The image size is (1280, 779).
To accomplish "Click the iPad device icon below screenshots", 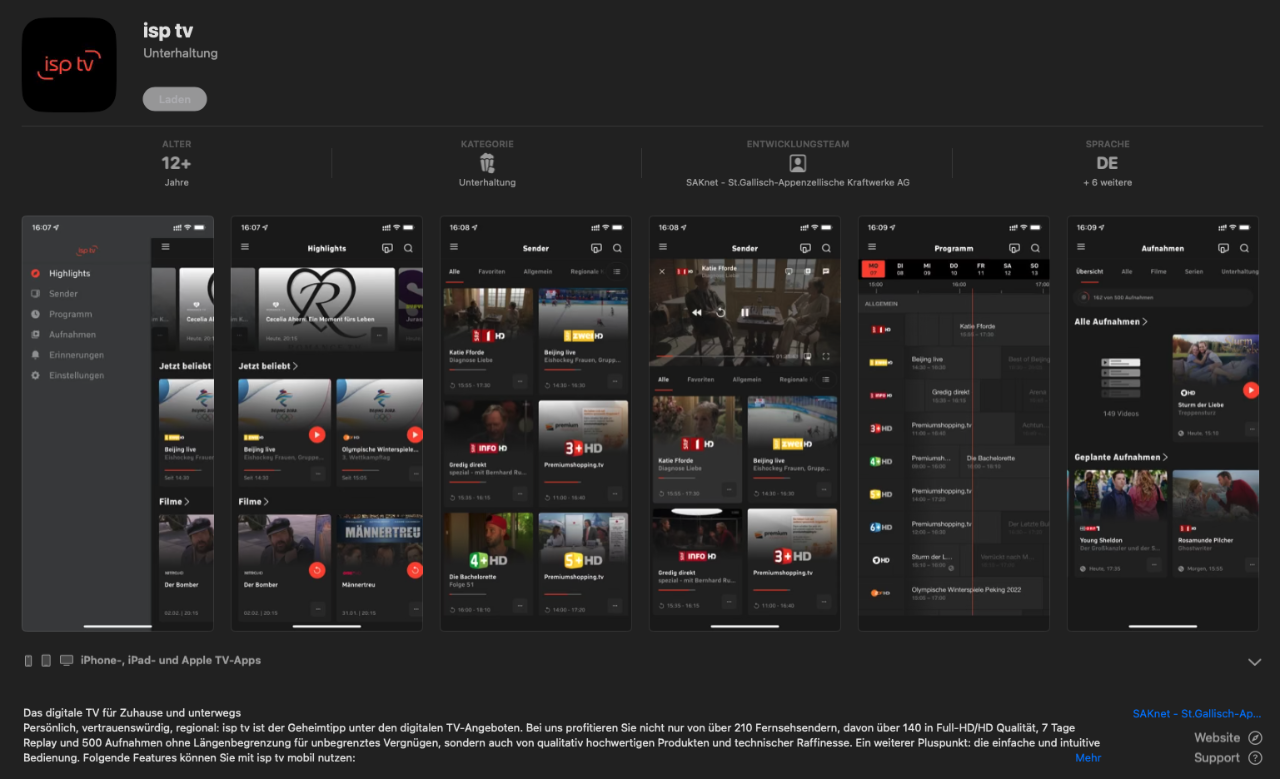I will coord(47,661).
